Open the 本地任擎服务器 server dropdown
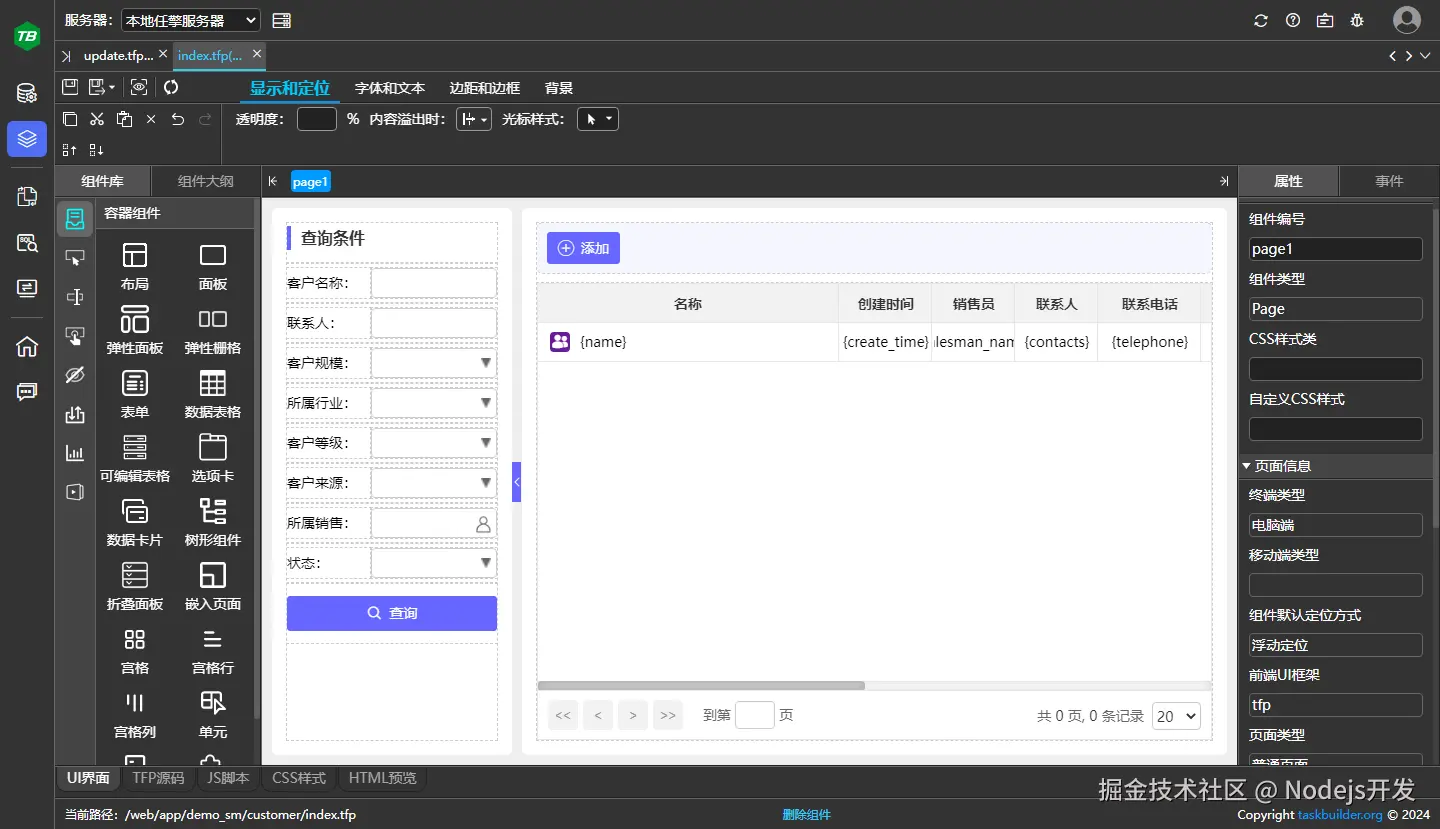Viewport: 1440px width, 829px height. (x=190, y=20)
